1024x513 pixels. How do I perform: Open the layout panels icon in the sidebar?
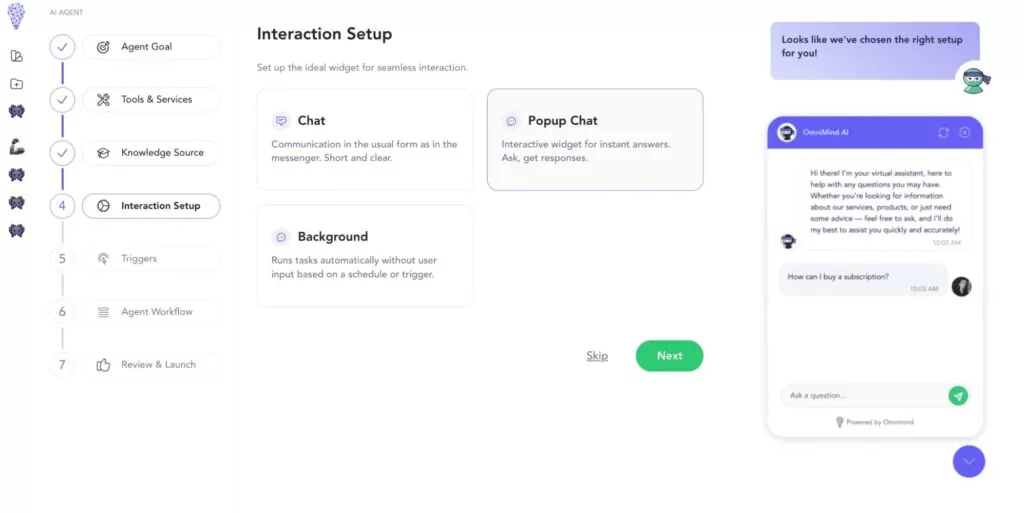(x=16, y=56)
